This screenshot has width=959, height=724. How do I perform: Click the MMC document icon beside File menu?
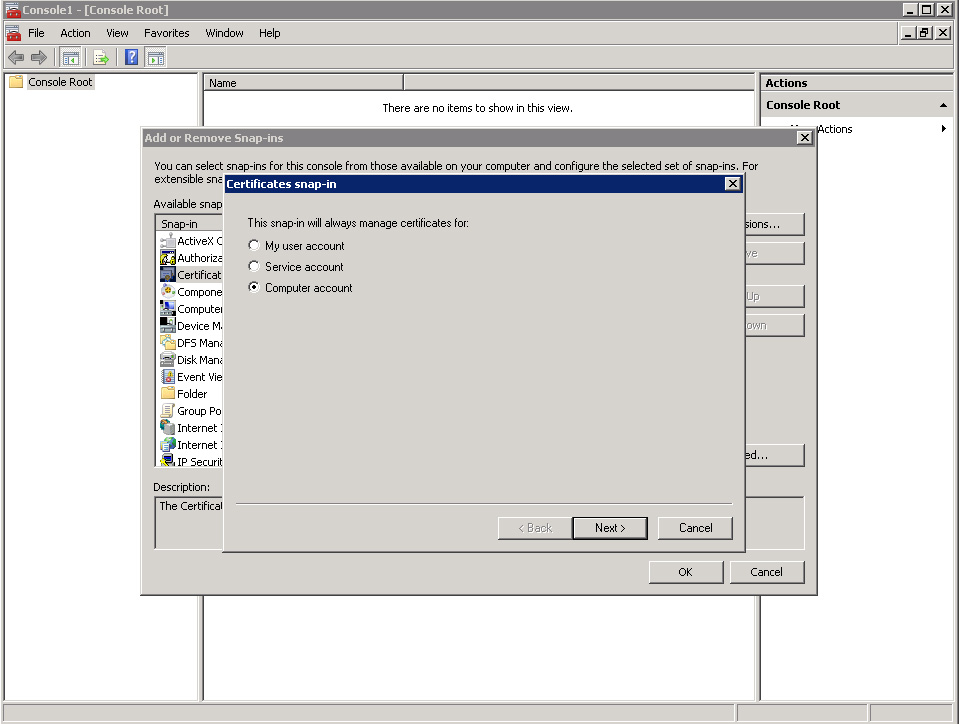click(x=13, y=33)
